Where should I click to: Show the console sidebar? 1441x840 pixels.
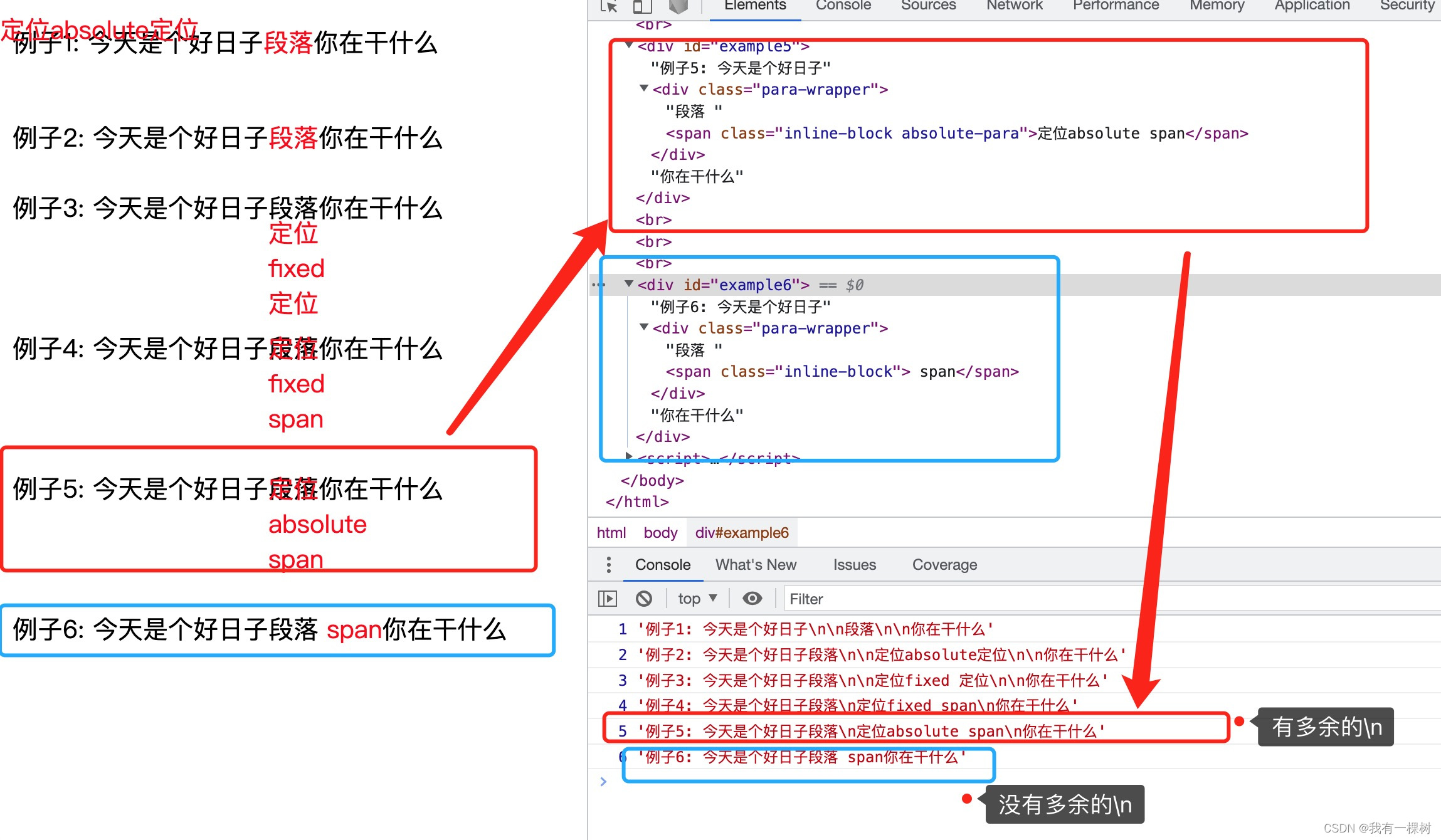pyautogui.click(x=606, y=598)
